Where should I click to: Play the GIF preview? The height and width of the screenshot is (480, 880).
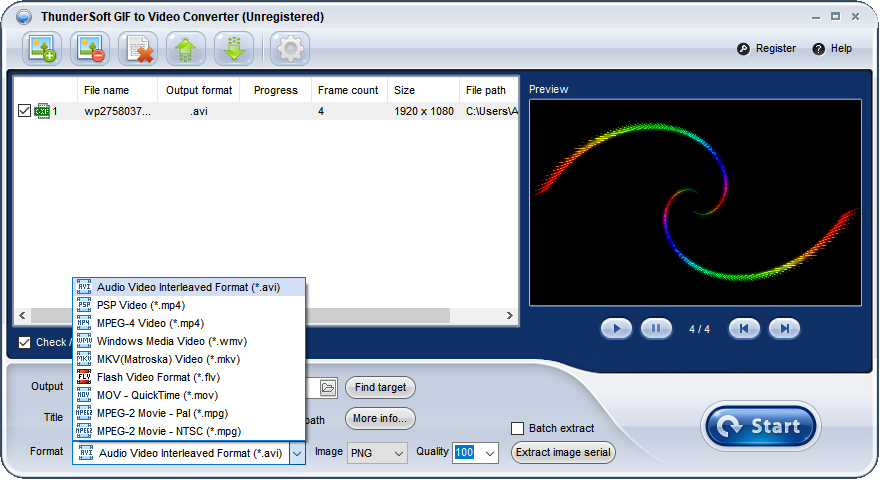coord(616,328)
